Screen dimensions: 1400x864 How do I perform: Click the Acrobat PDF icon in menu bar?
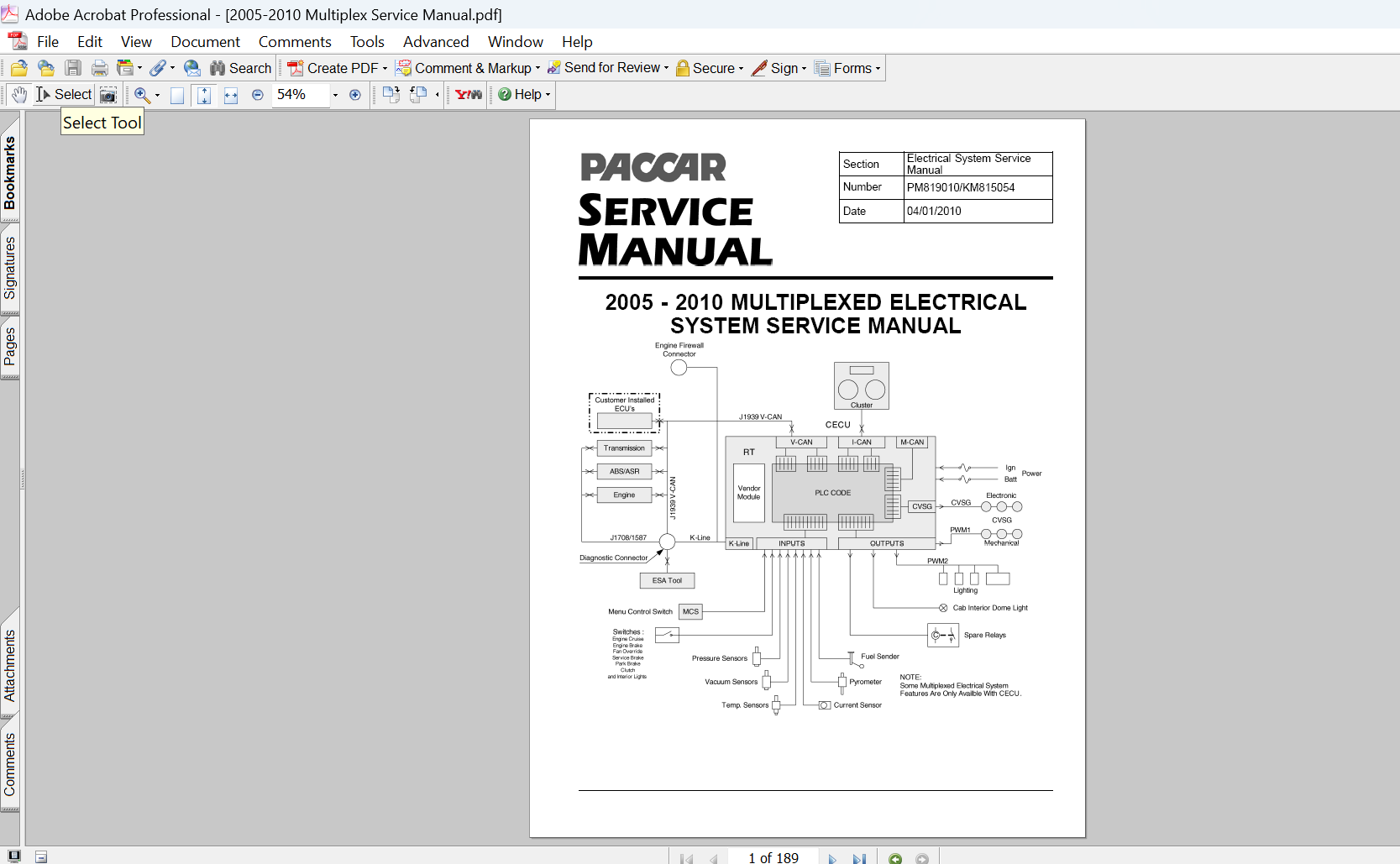click(x=17, y=41)
